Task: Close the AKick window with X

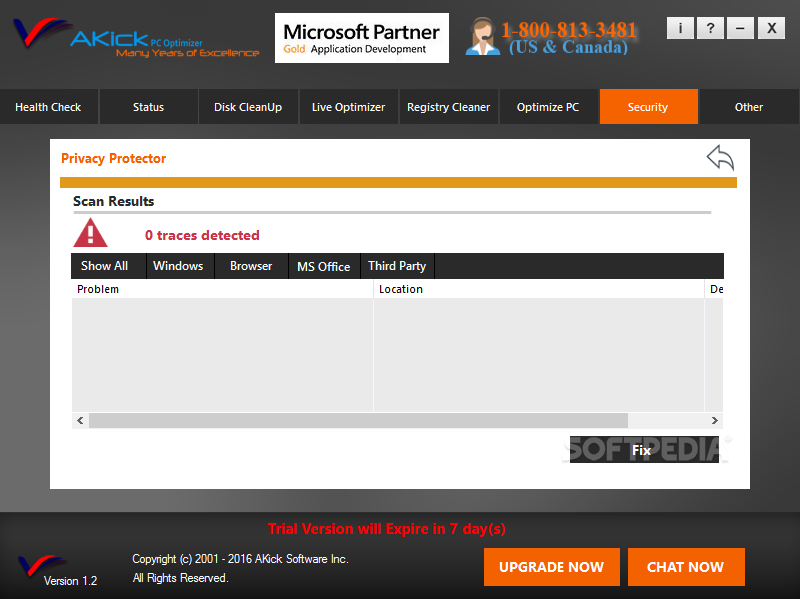Action: pyautogui.click(x=771, y=28)
